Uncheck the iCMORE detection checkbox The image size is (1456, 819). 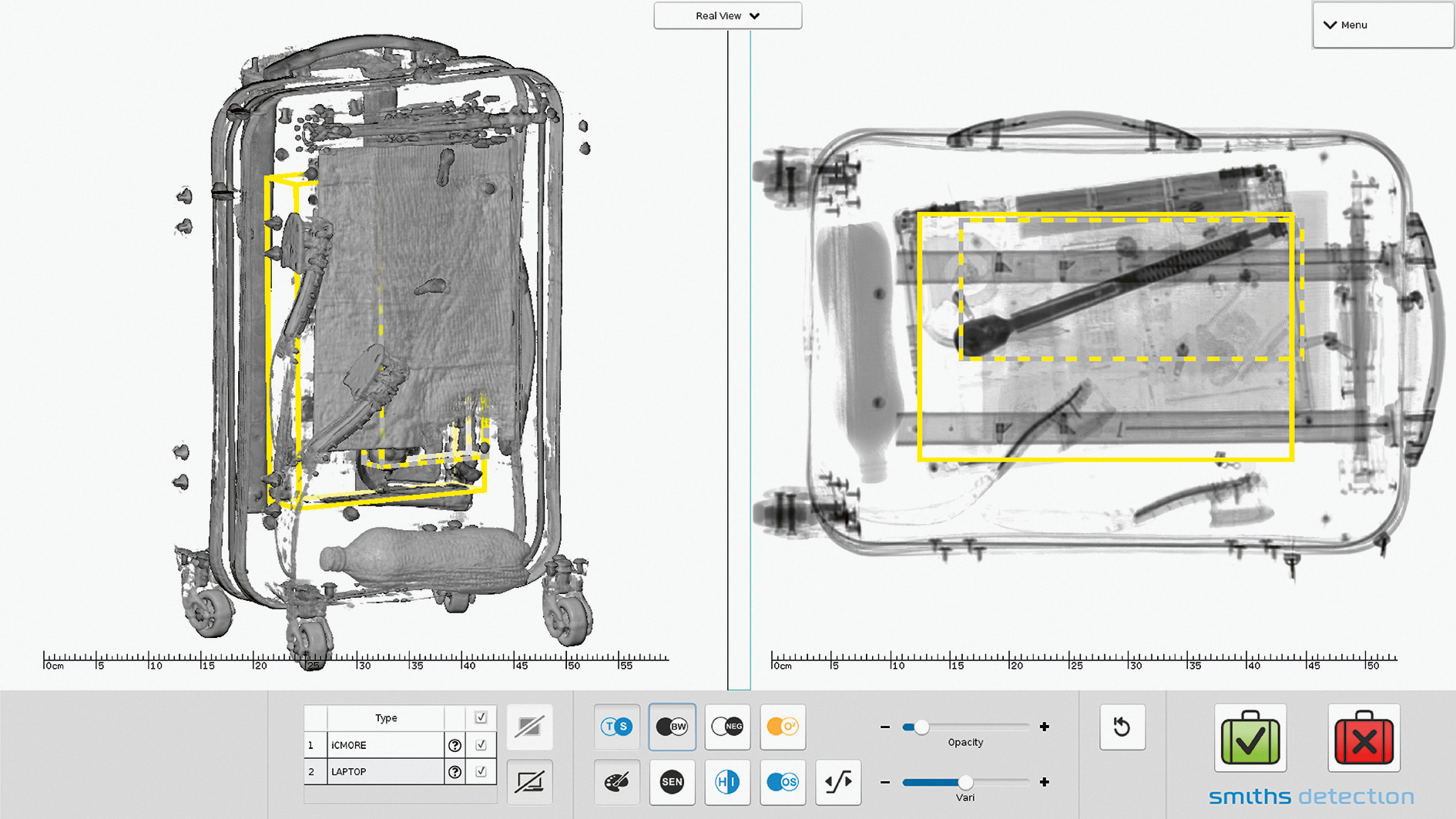tap(481, 745)
